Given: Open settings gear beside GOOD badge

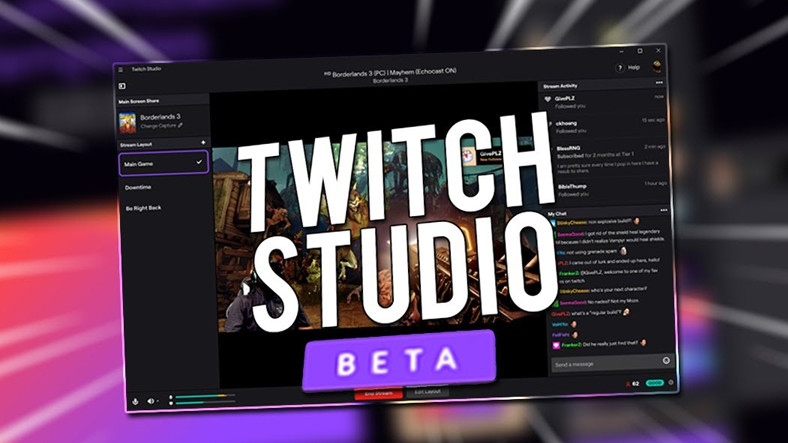Looking at the screenshot, I should point(671,382).
